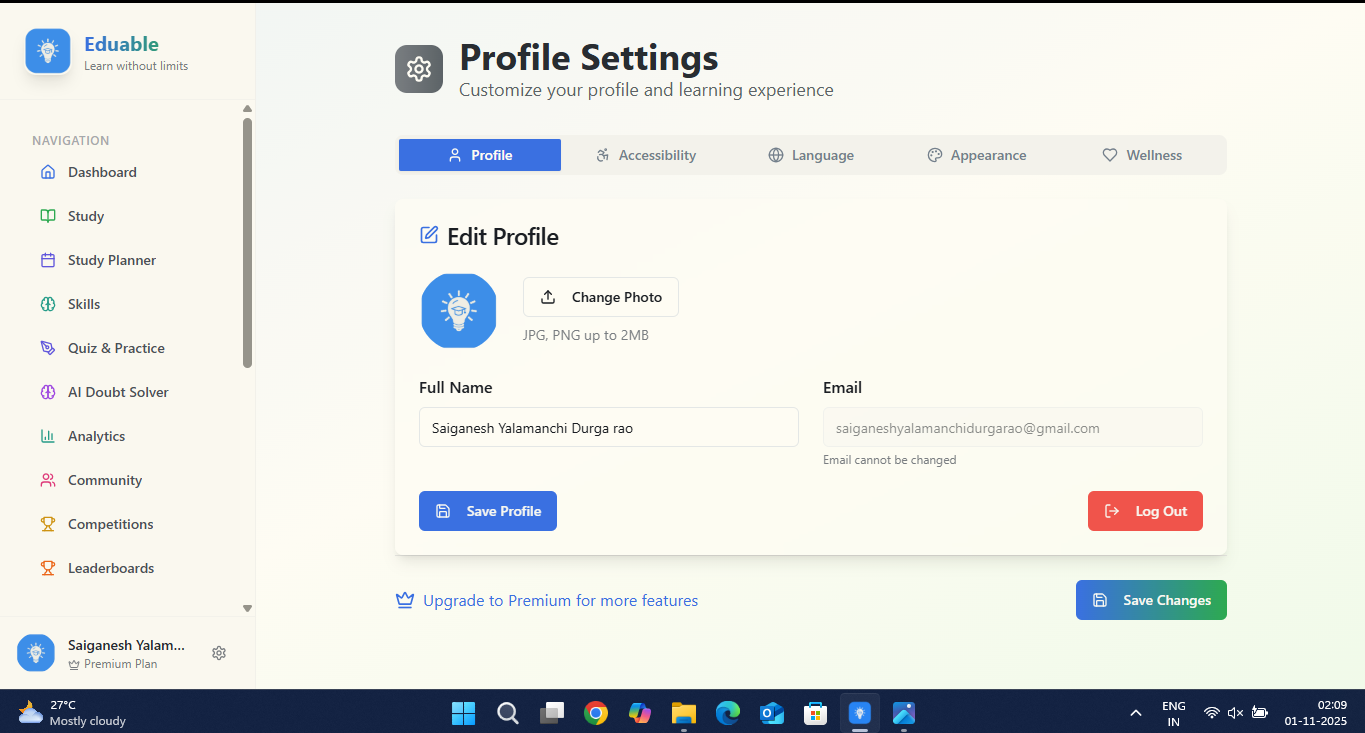The height and width of the screenshot is (733, 1365).
Task: Switch to the Accessibility tab
Action: point(646,155)
